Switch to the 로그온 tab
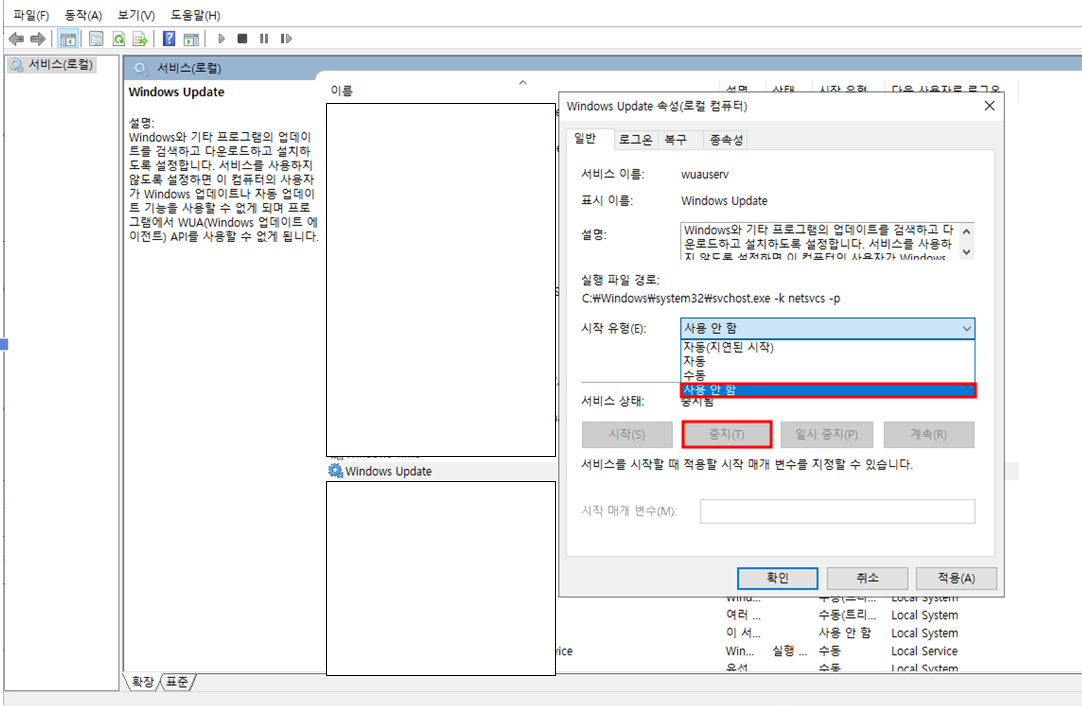 [x=635, y=139]
